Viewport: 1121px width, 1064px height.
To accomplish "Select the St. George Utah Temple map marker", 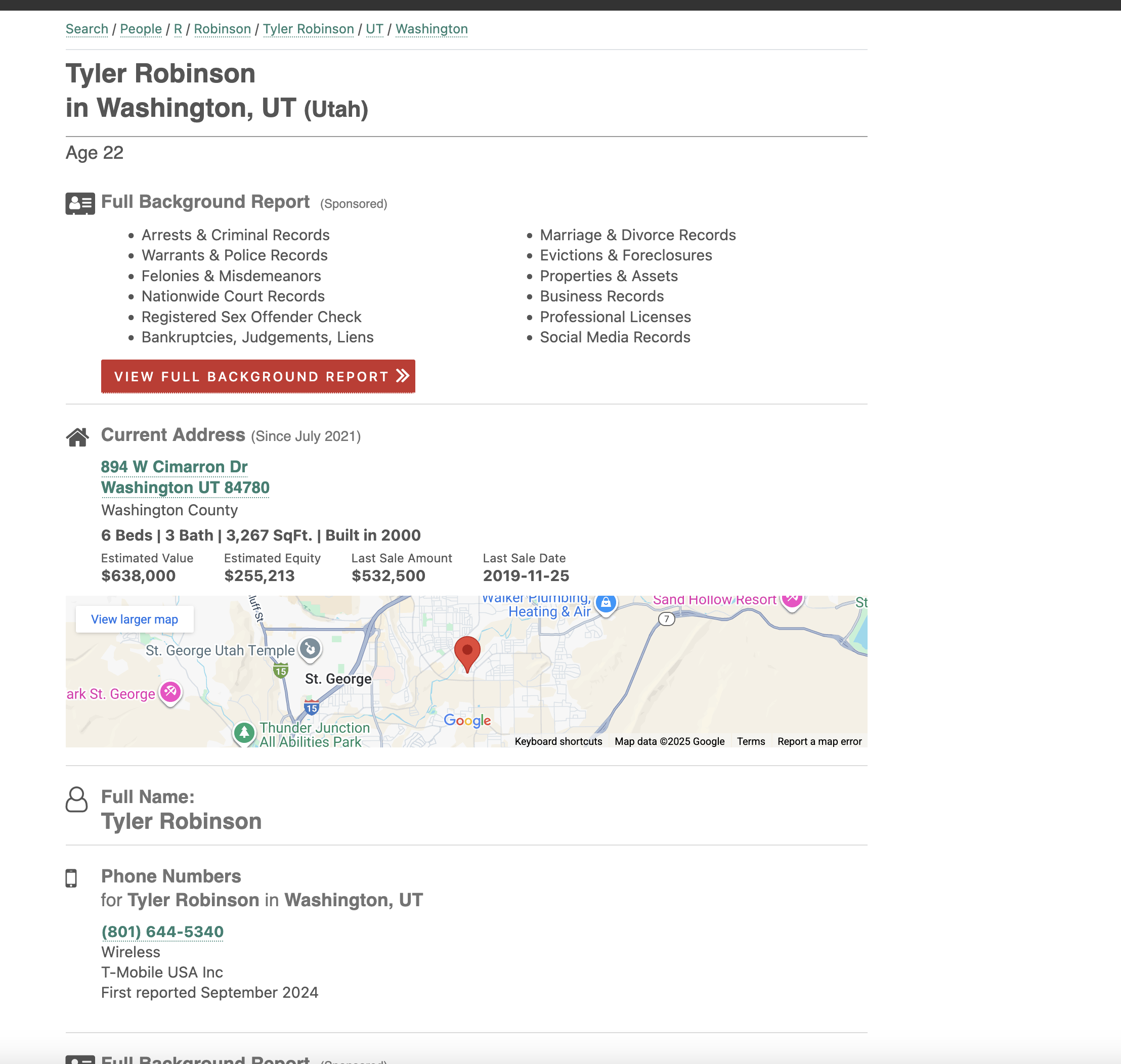I will tap(310, 649).
